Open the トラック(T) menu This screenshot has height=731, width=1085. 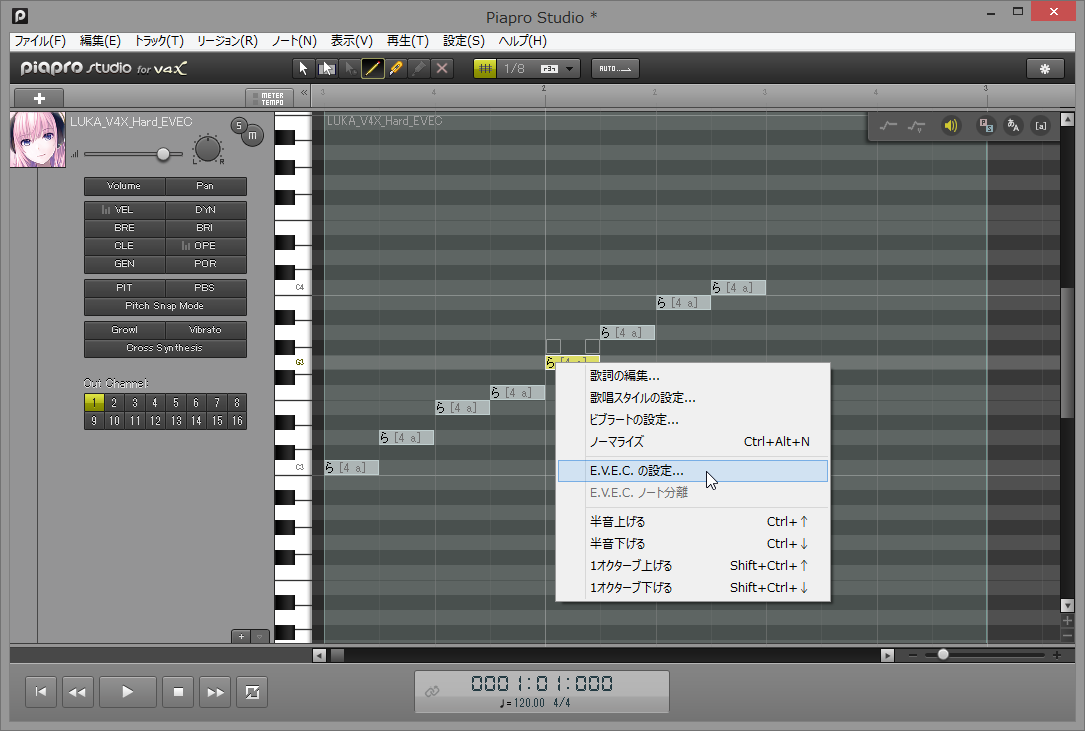159,41
